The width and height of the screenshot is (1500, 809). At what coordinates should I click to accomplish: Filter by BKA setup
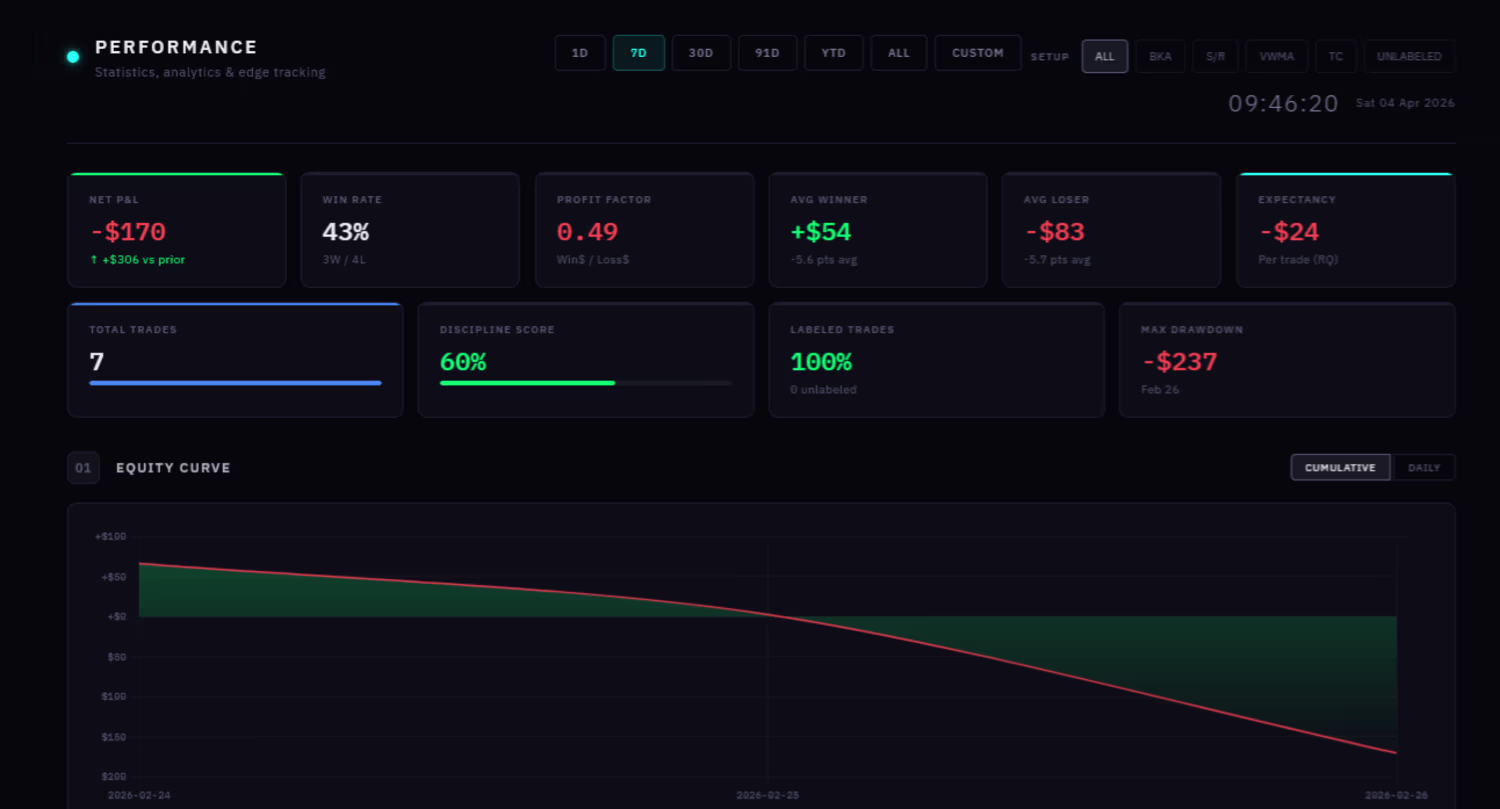1160,57
